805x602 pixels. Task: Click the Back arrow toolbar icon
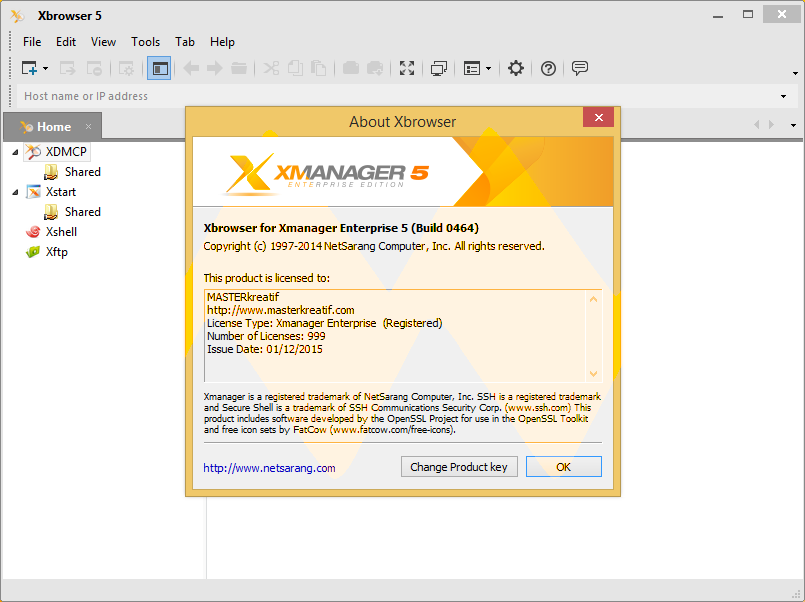click(x=191, y=68)
